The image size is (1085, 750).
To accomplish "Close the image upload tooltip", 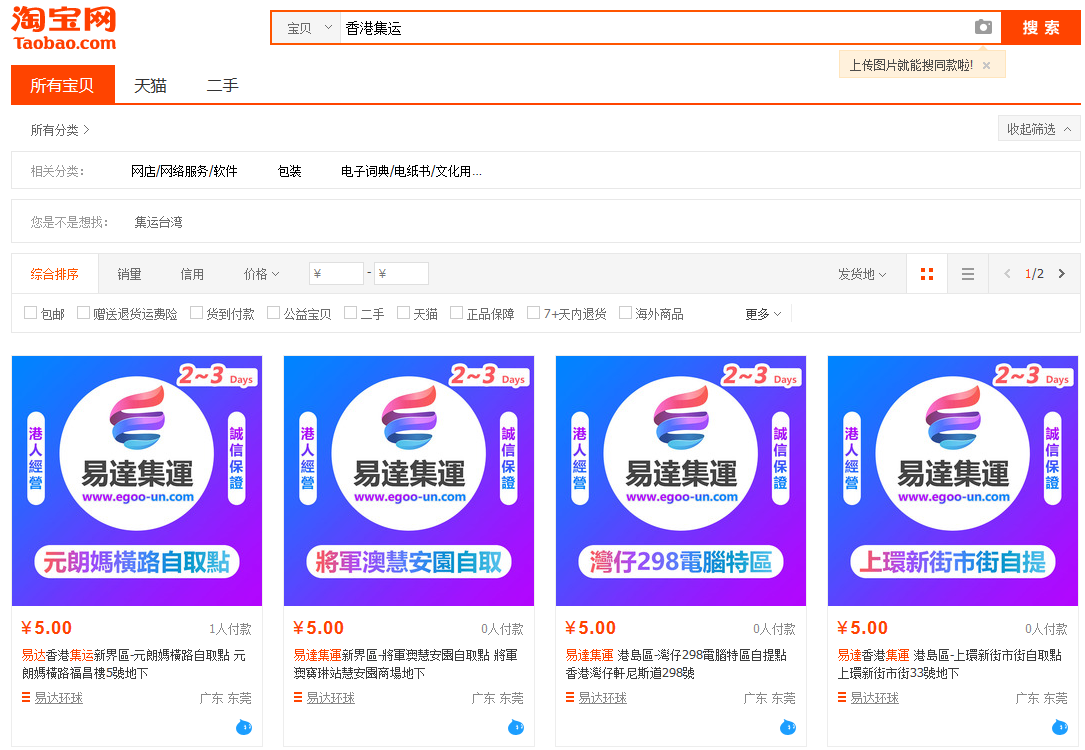I will pyautogui.click(x=987, y=65).
